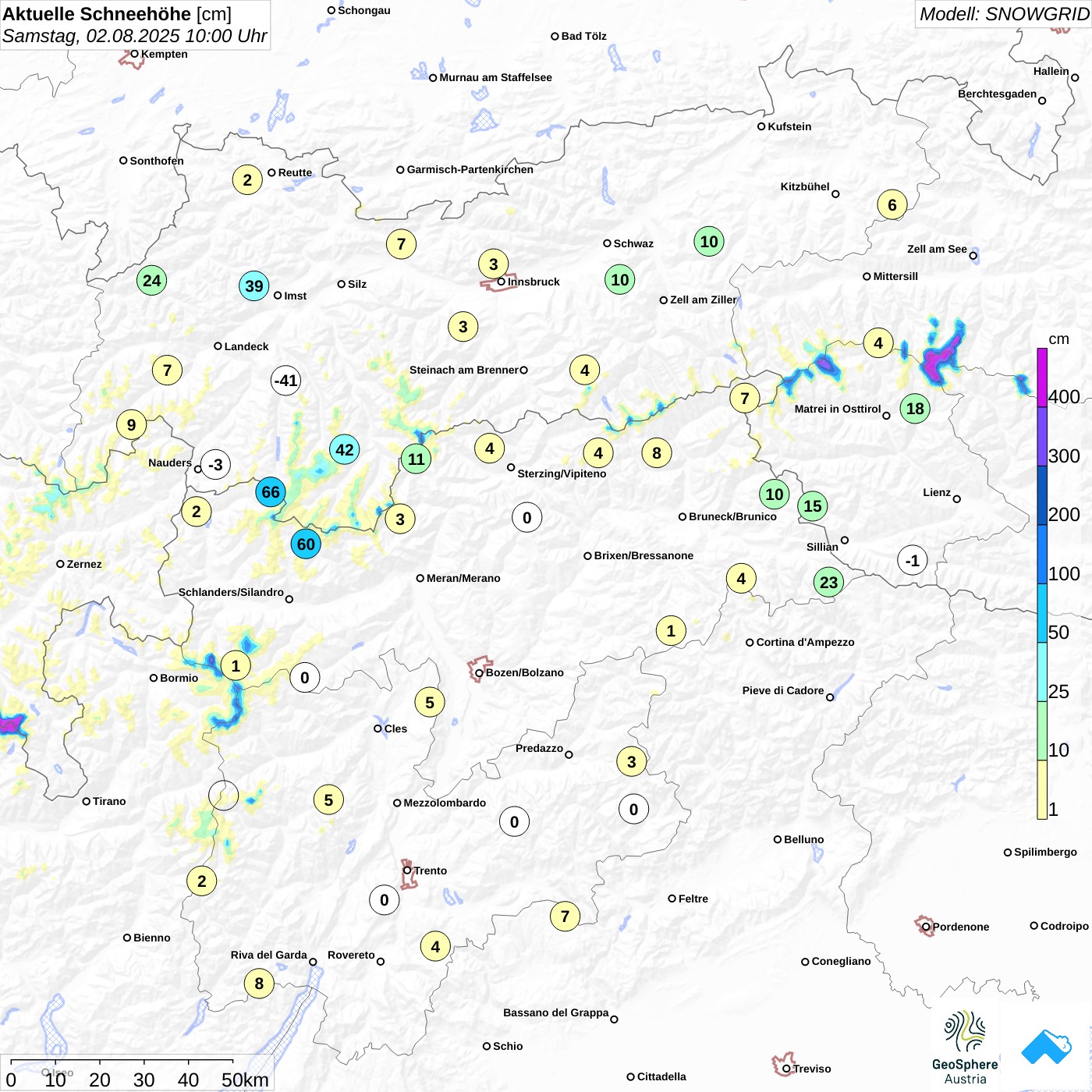This screenshot has width=1092, height=1092.
Task: Pick the cyan legend swatch between 100 and 50
Action: tap(1042, 613)
